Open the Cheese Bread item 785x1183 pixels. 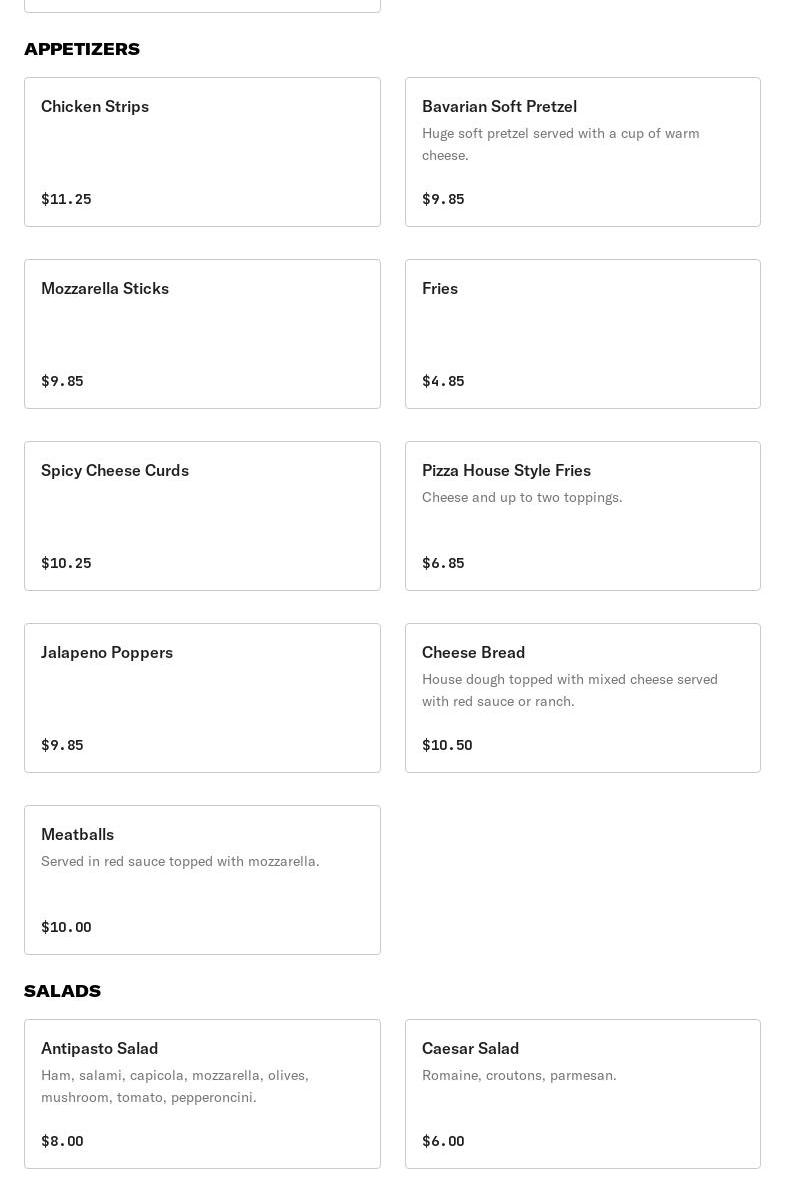coord(582,698)
